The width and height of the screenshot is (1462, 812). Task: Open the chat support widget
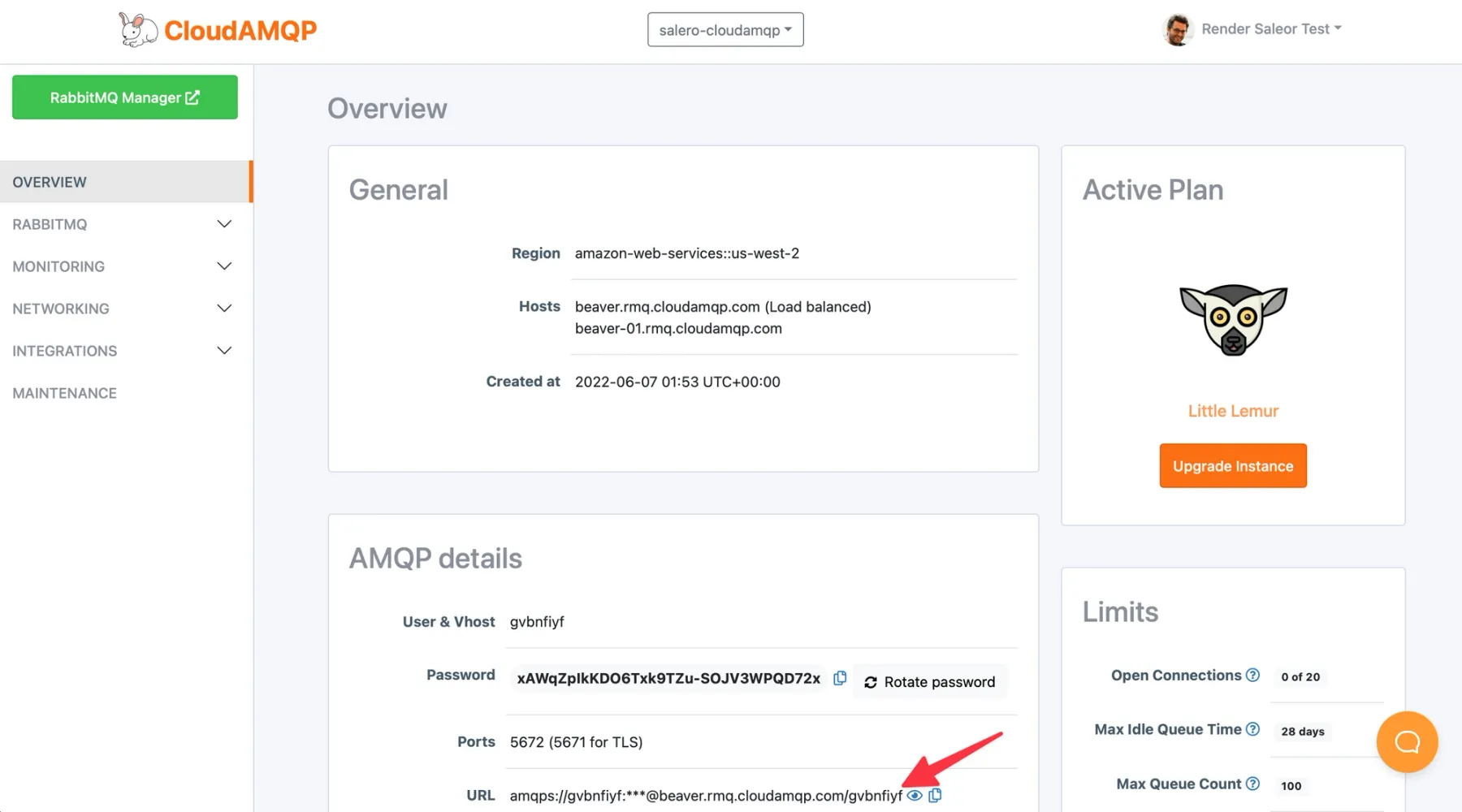pyautogui.click(x=1407, y=741)
